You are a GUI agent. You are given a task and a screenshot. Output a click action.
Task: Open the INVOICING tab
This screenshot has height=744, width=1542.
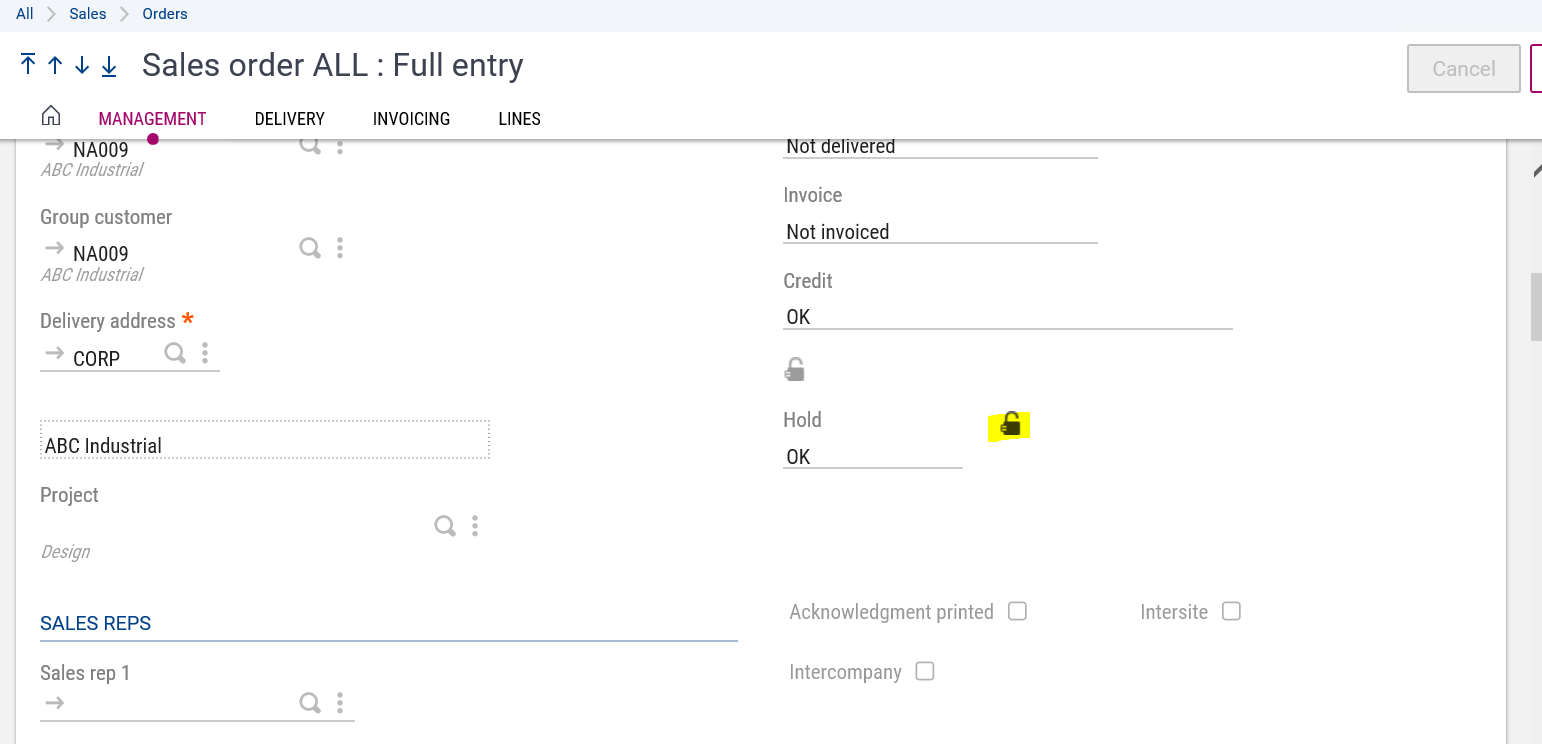pos(411,119)
